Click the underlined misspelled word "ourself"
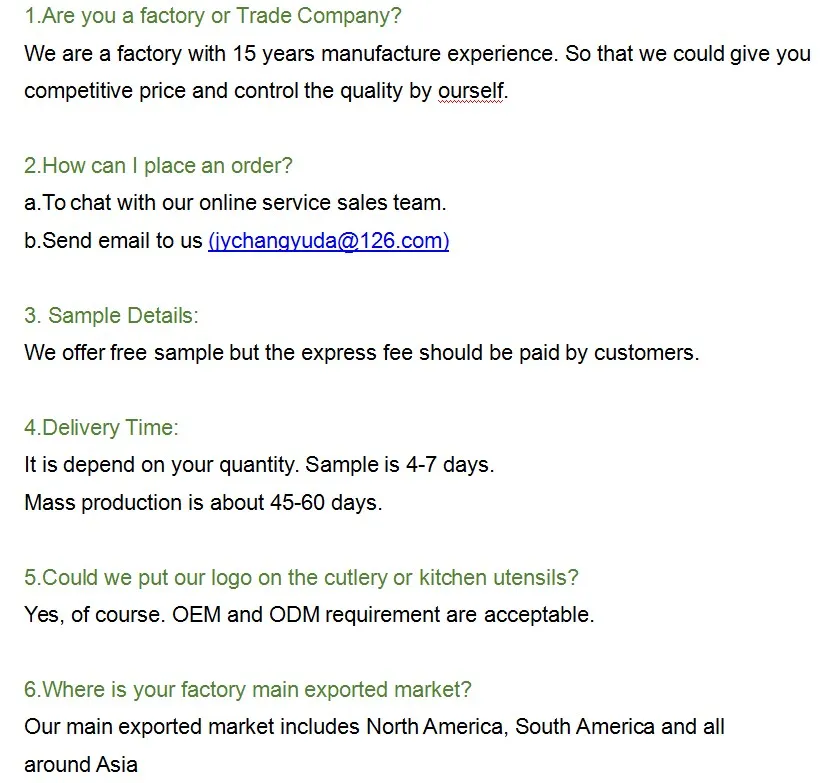The image size is (833, 783). pyautogui.click(x=471, y=91)
